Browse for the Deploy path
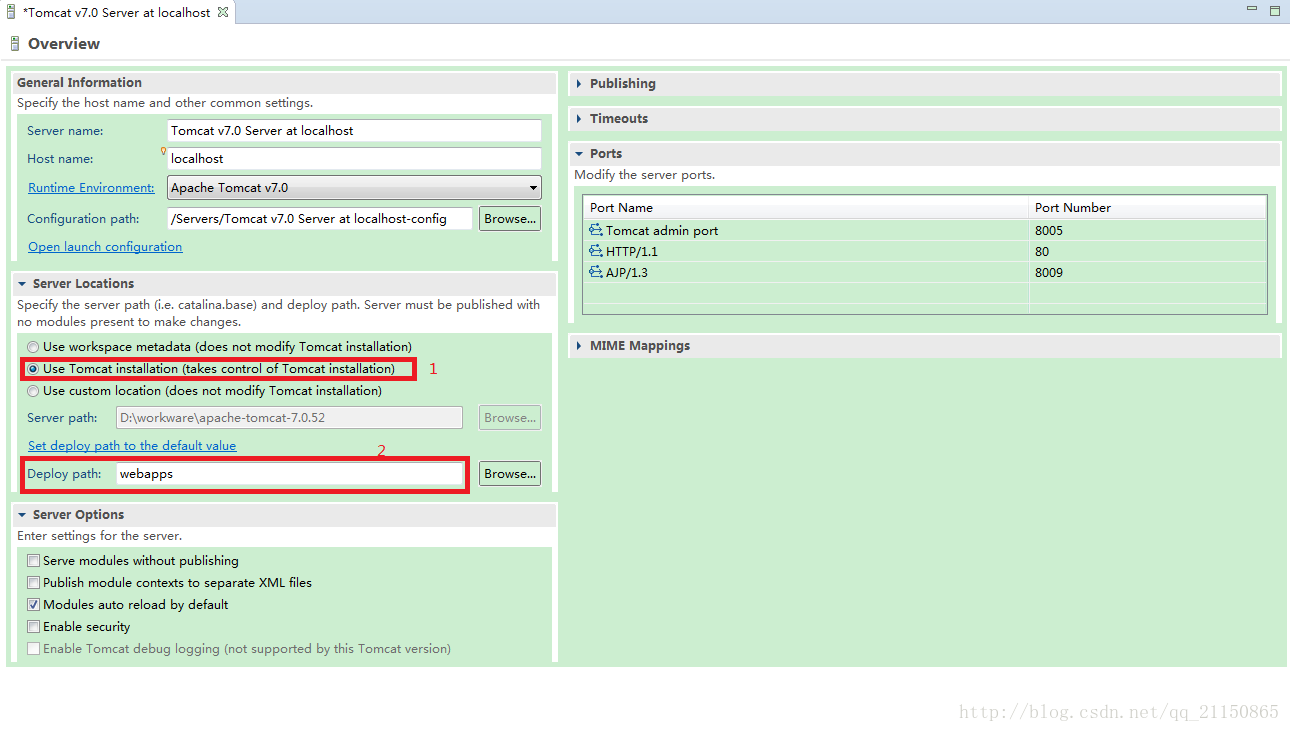 tap(510, 474)
